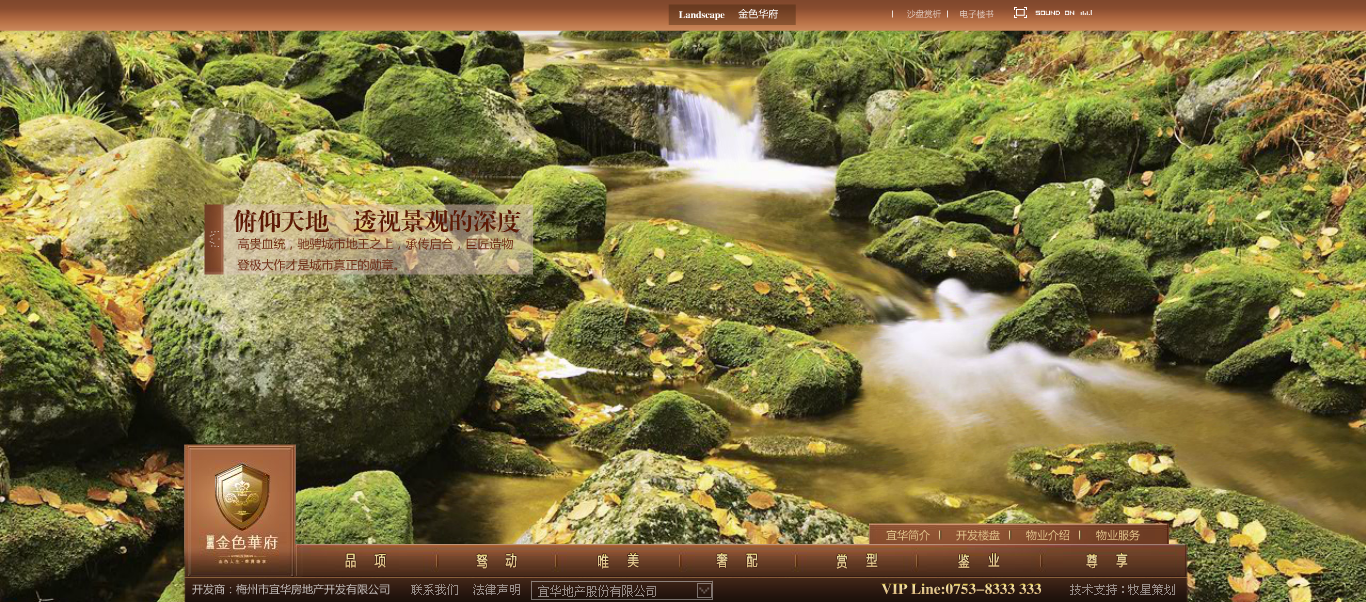
Task: Open the 沙盘赏析 link
Action: coord(923,14)
